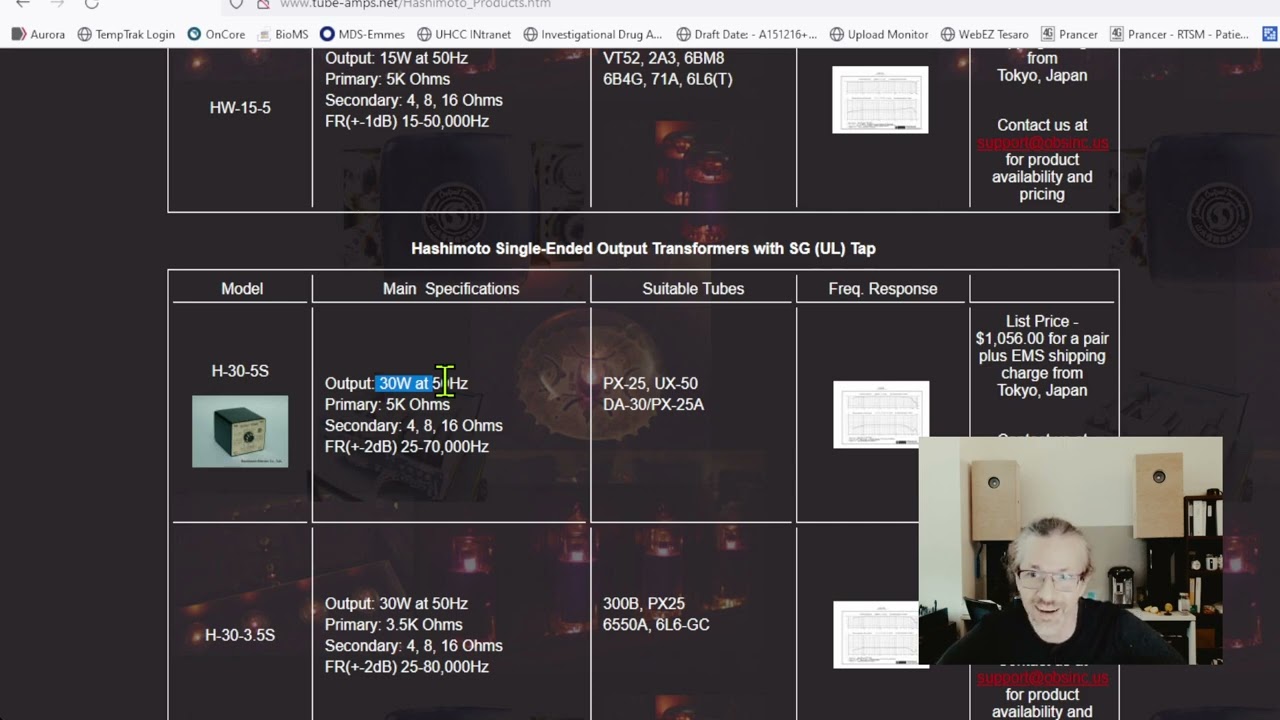
Task: Click the Main Specifications column header
Action: 451,289
